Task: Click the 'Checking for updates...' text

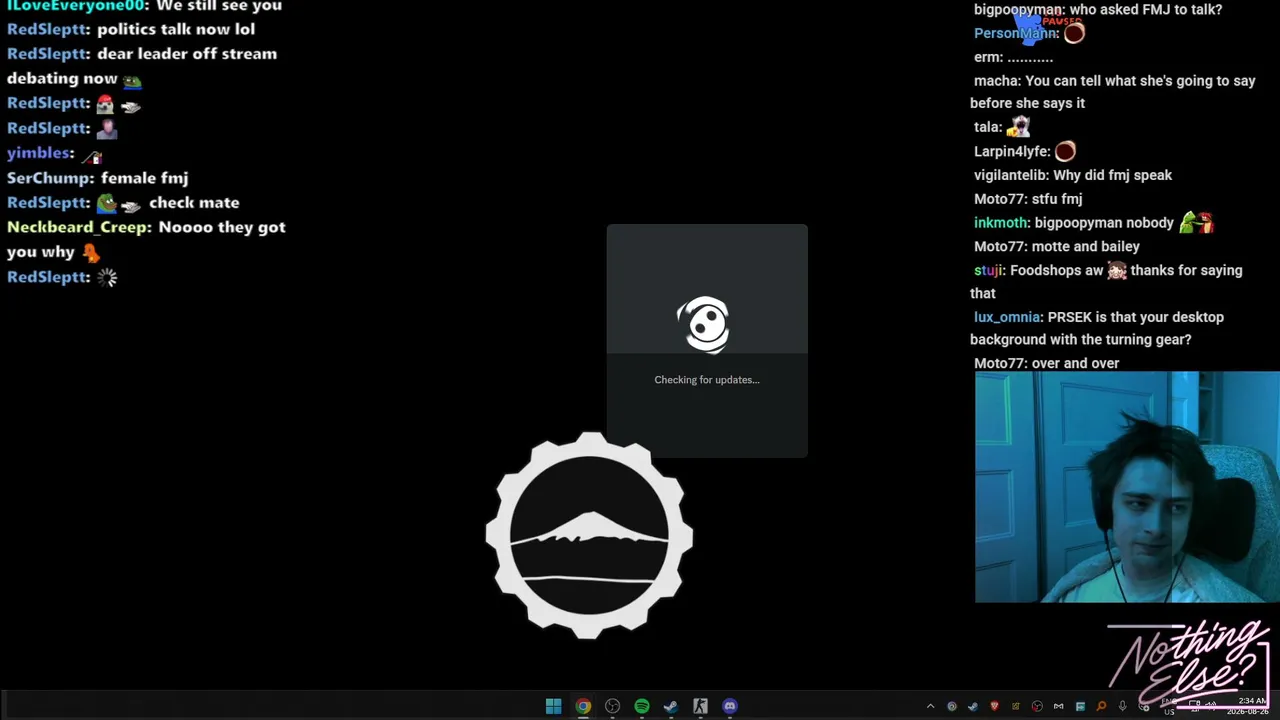Action: tap(707, 380)
